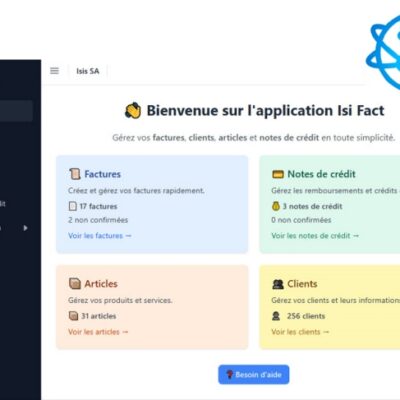Select the 256 clients count text
This screenshot has width=400, height=400.
(x=306, y=316)
